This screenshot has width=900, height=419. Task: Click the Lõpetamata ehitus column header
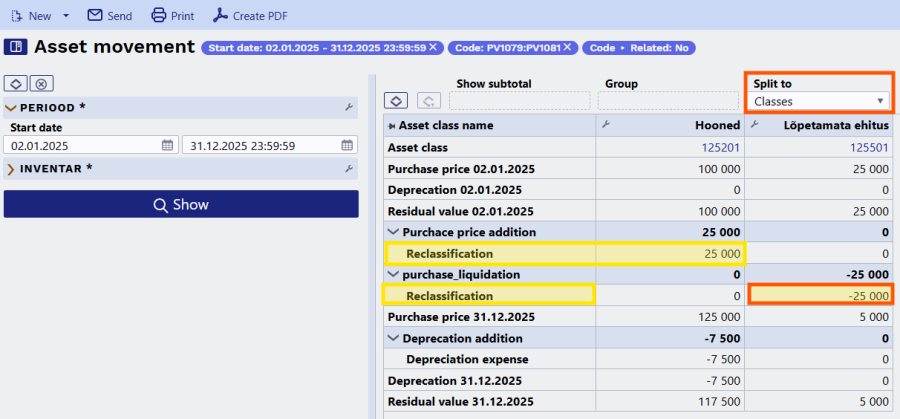[x=819, y=125]
